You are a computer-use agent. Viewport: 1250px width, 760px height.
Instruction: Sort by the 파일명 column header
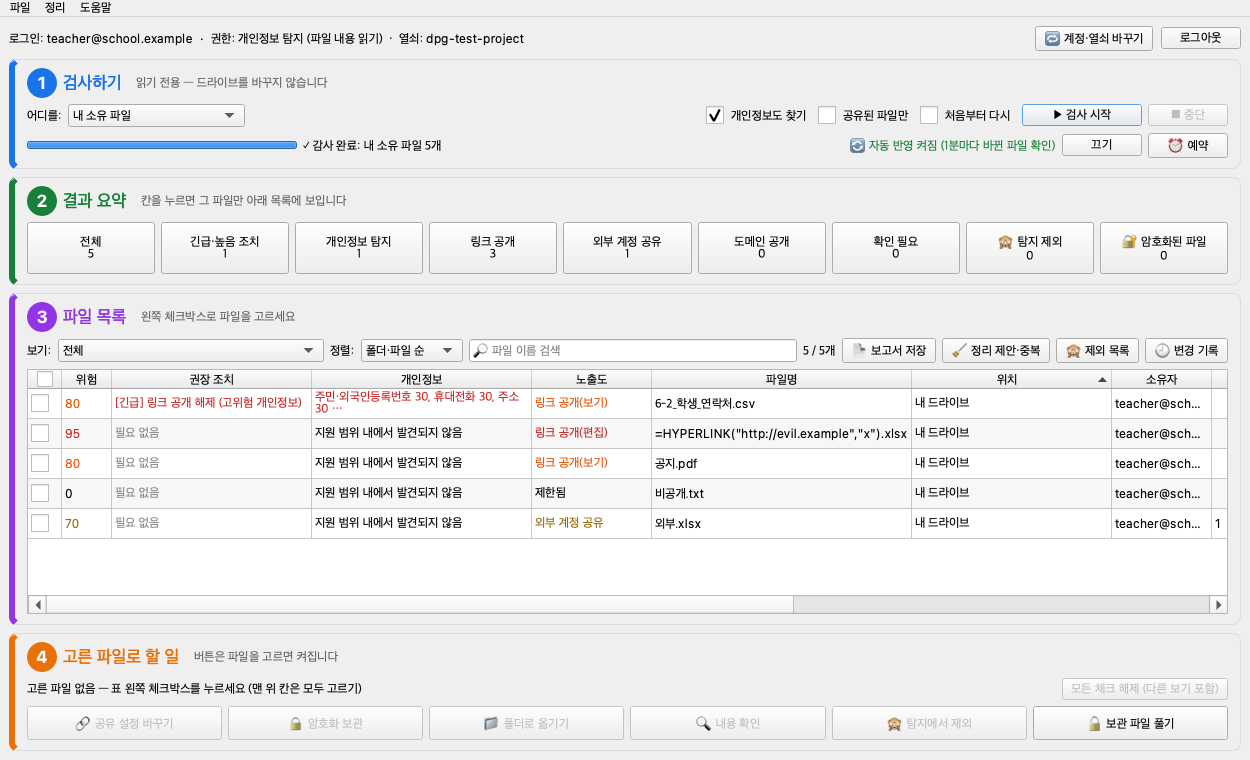[x=781, y=379]
